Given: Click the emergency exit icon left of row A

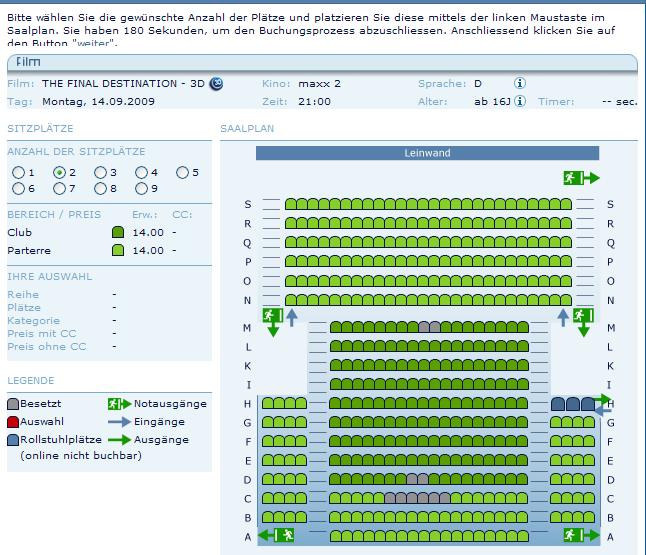Looking at the screenshot, I should [276, 535].
